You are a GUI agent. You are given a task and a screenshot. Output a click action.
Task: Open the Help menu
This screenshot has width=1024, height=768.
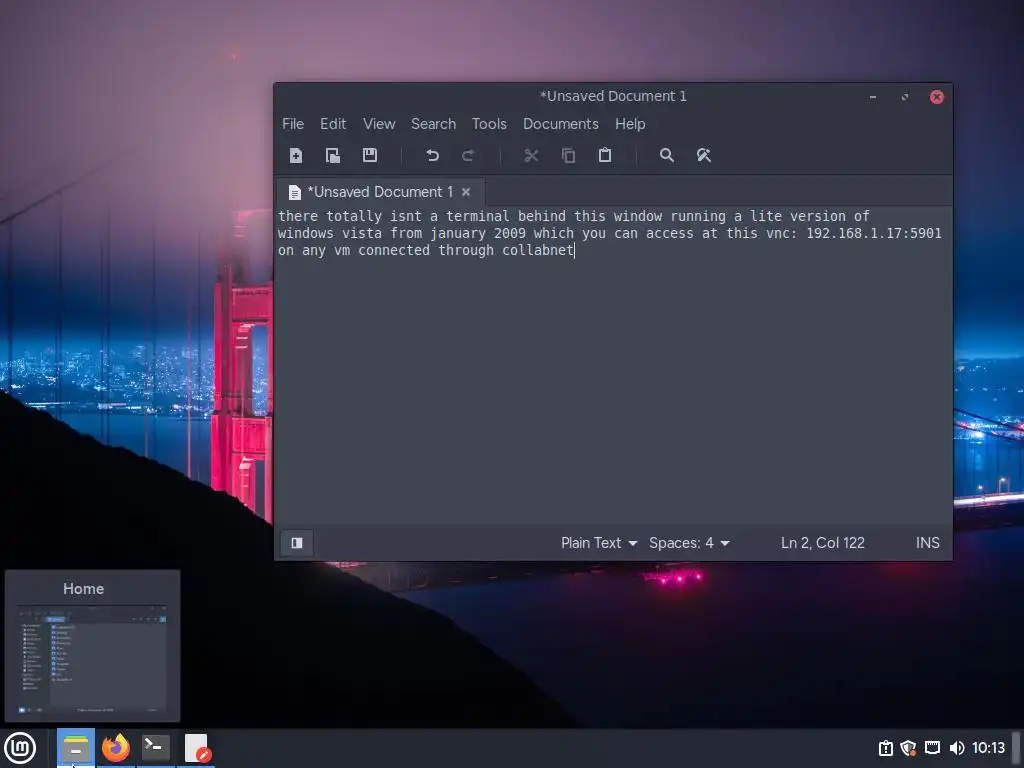pos(630,124)
